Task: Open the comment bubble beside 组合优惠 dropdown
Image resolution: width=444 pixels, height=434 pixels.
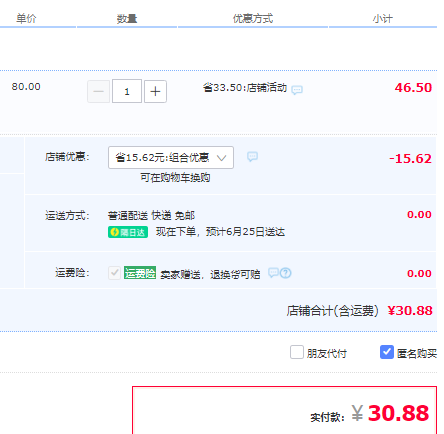Action: (252, 156)
